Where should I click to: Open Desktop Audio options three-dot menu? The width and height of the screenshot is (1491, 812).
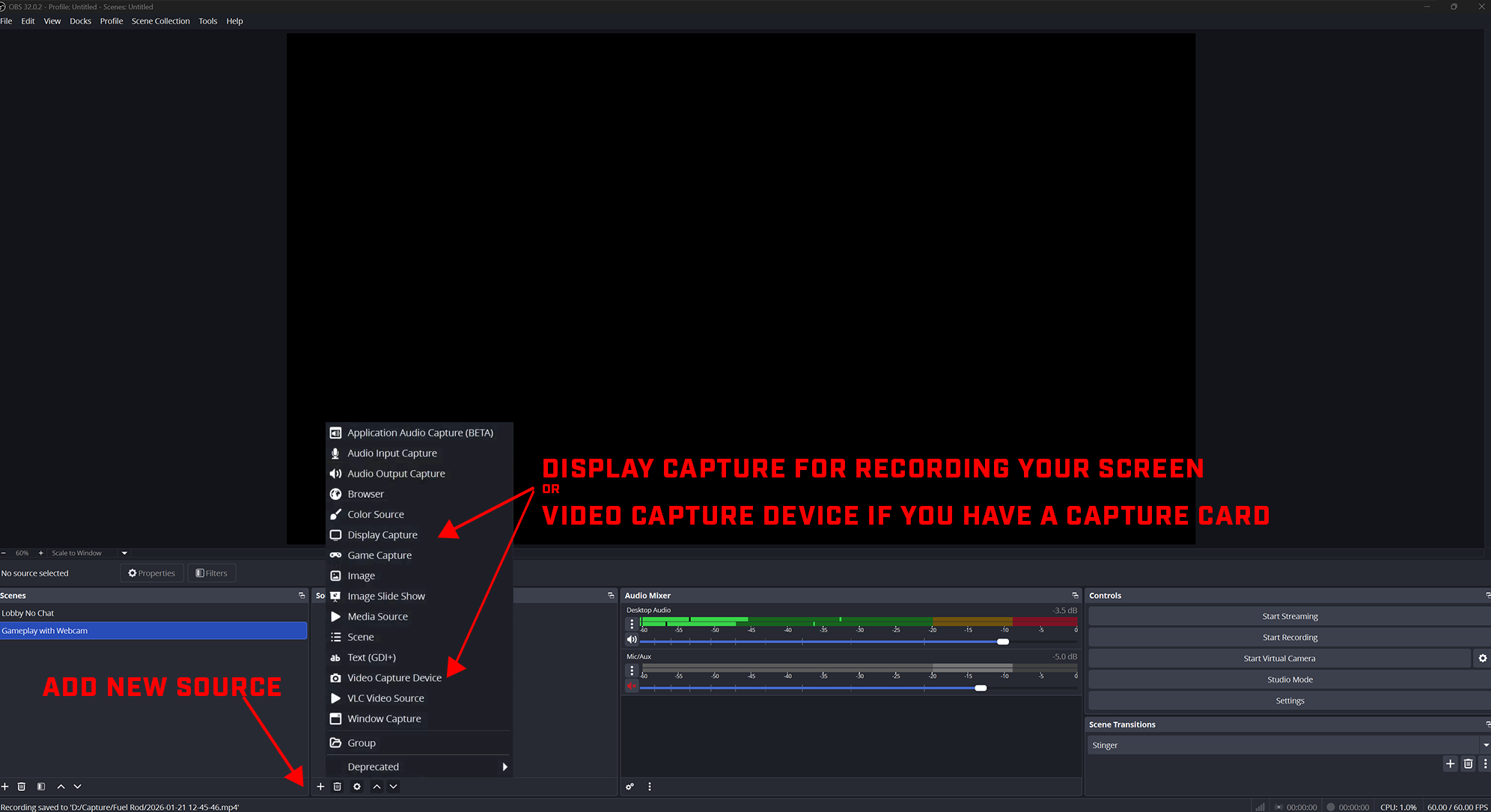(632, 623)
